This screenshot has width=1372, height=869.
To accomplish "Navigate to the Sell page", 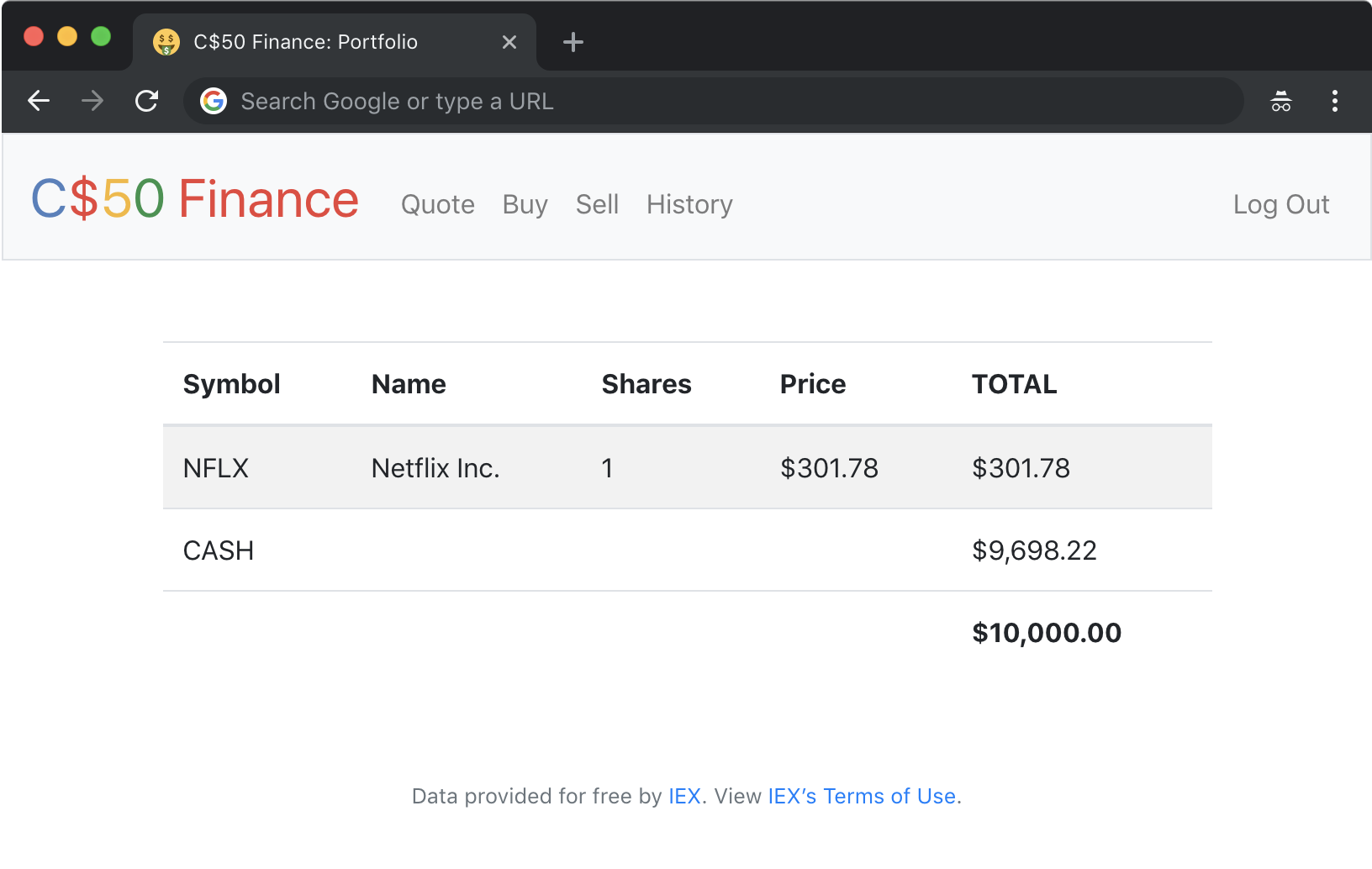I will (x=597, y=204).
